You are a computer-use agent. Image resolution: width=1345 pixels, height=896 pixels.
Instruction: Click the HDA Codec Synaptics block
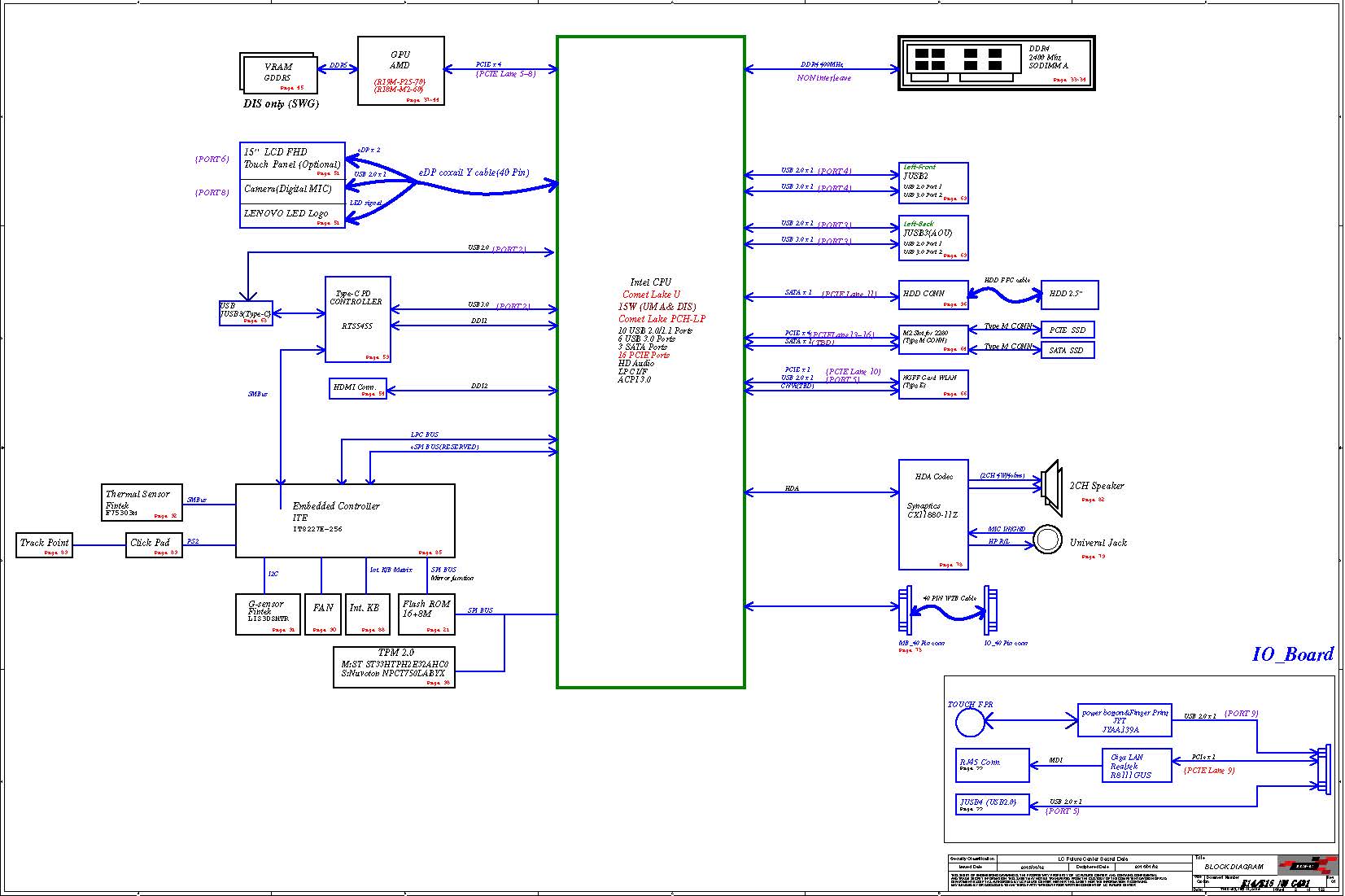click(933, 514)
